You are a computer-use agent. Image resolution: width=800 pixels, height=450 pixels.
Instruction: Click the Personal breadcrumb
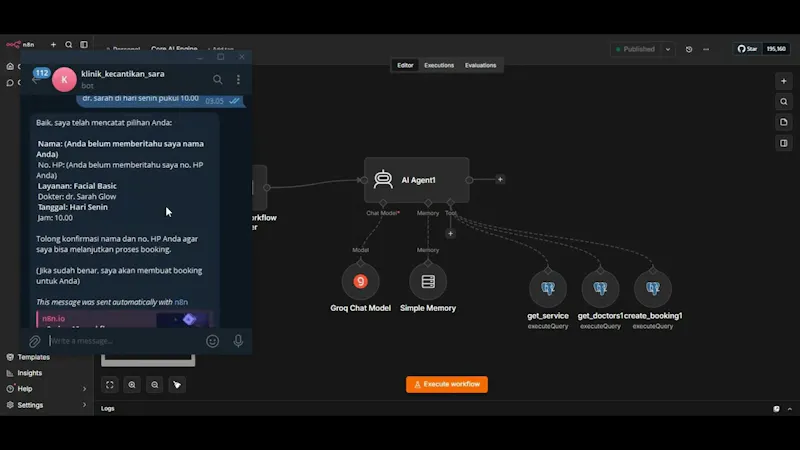(x=126, y=49)
